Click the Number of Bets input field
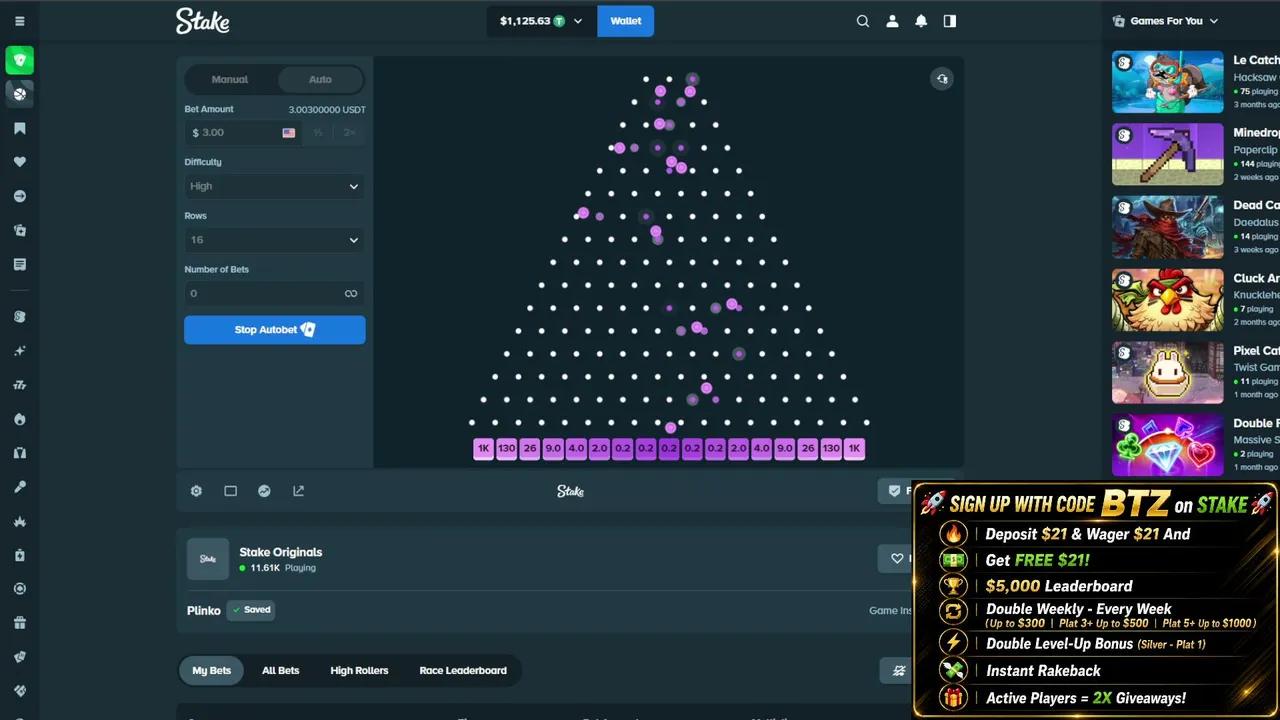The image size is (1280, 720). (x=275, y=294)
